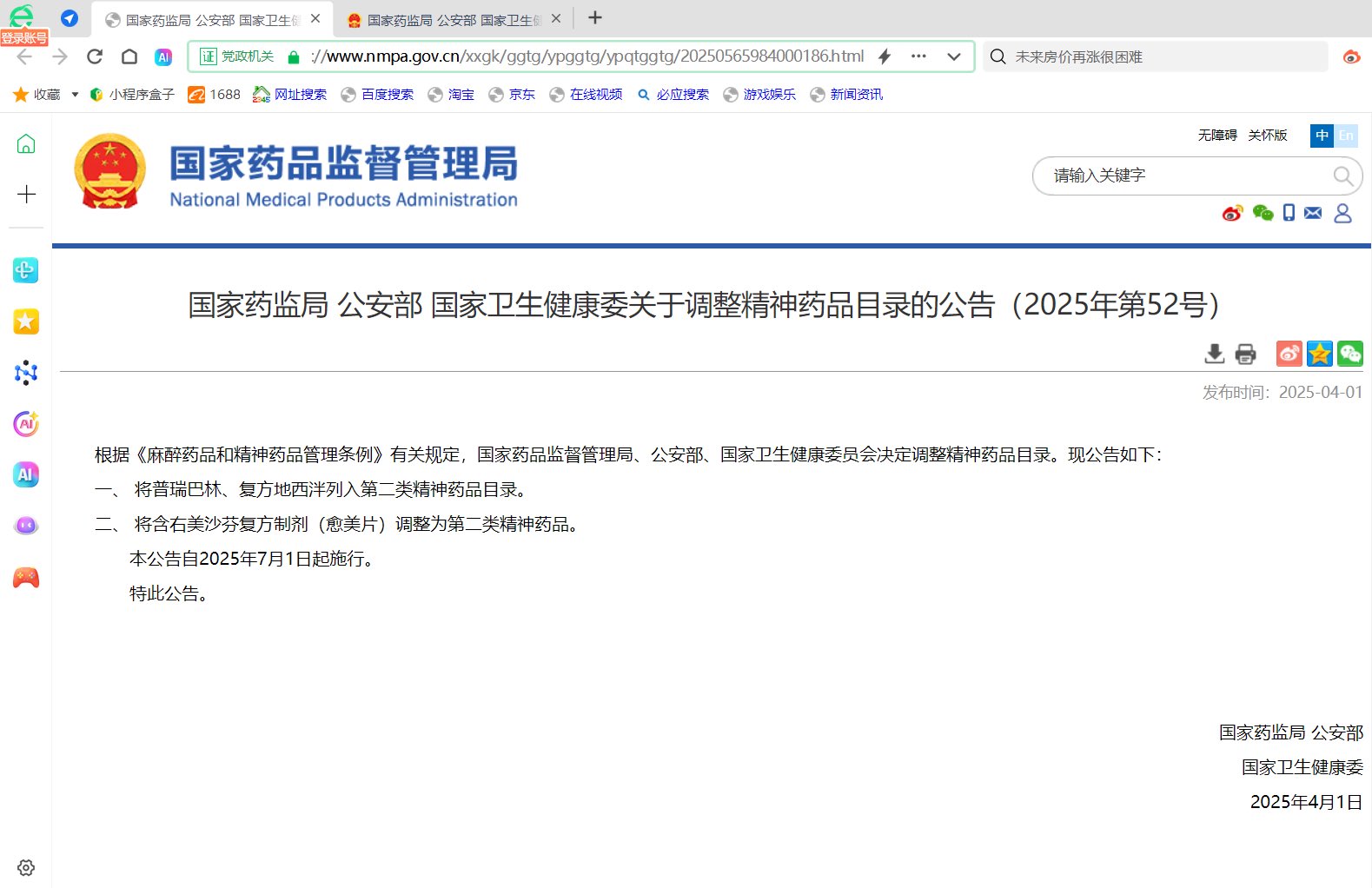Expand the 收藏 bookmarks dropdown arrow

75,95
